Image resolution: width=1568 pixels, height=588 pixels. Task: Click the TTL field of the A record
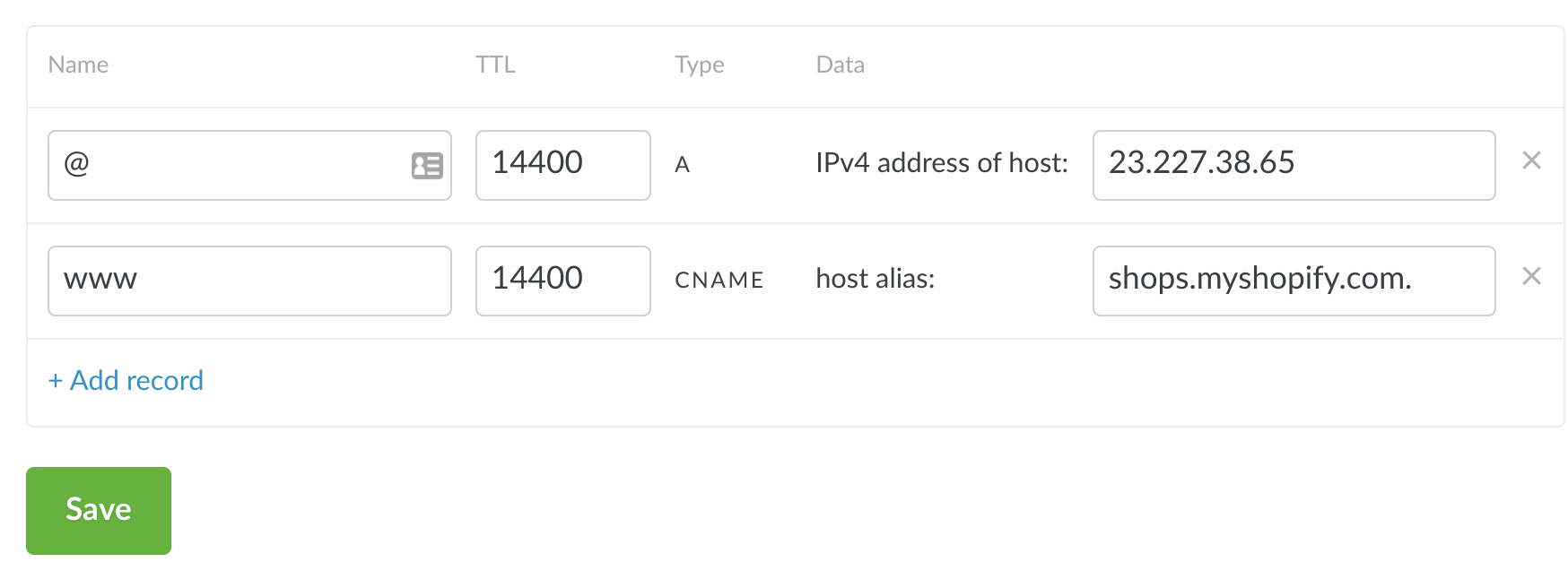pos(562,165)
